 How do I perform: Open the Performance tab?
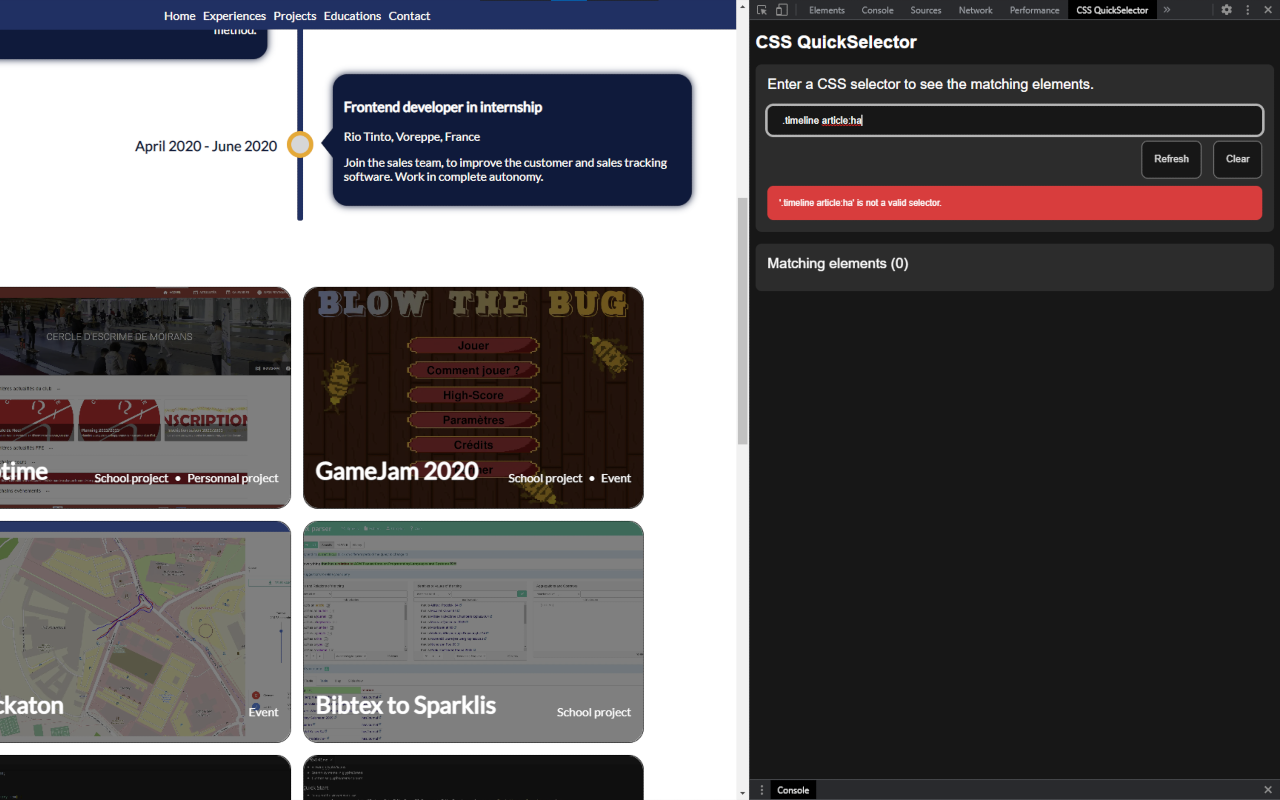click(1035, 10)
